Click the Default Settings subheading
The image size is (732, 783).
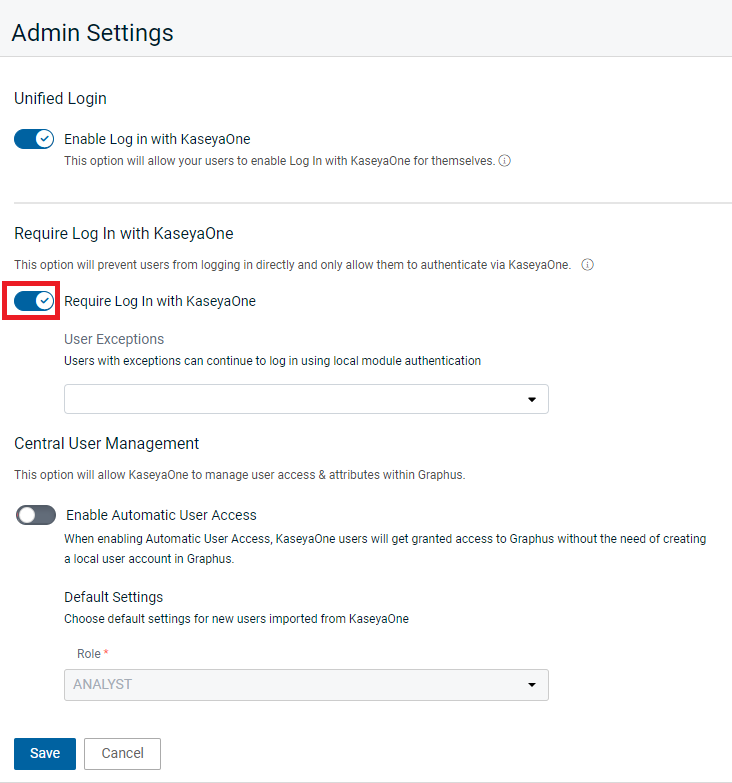[x=113, y=597]
